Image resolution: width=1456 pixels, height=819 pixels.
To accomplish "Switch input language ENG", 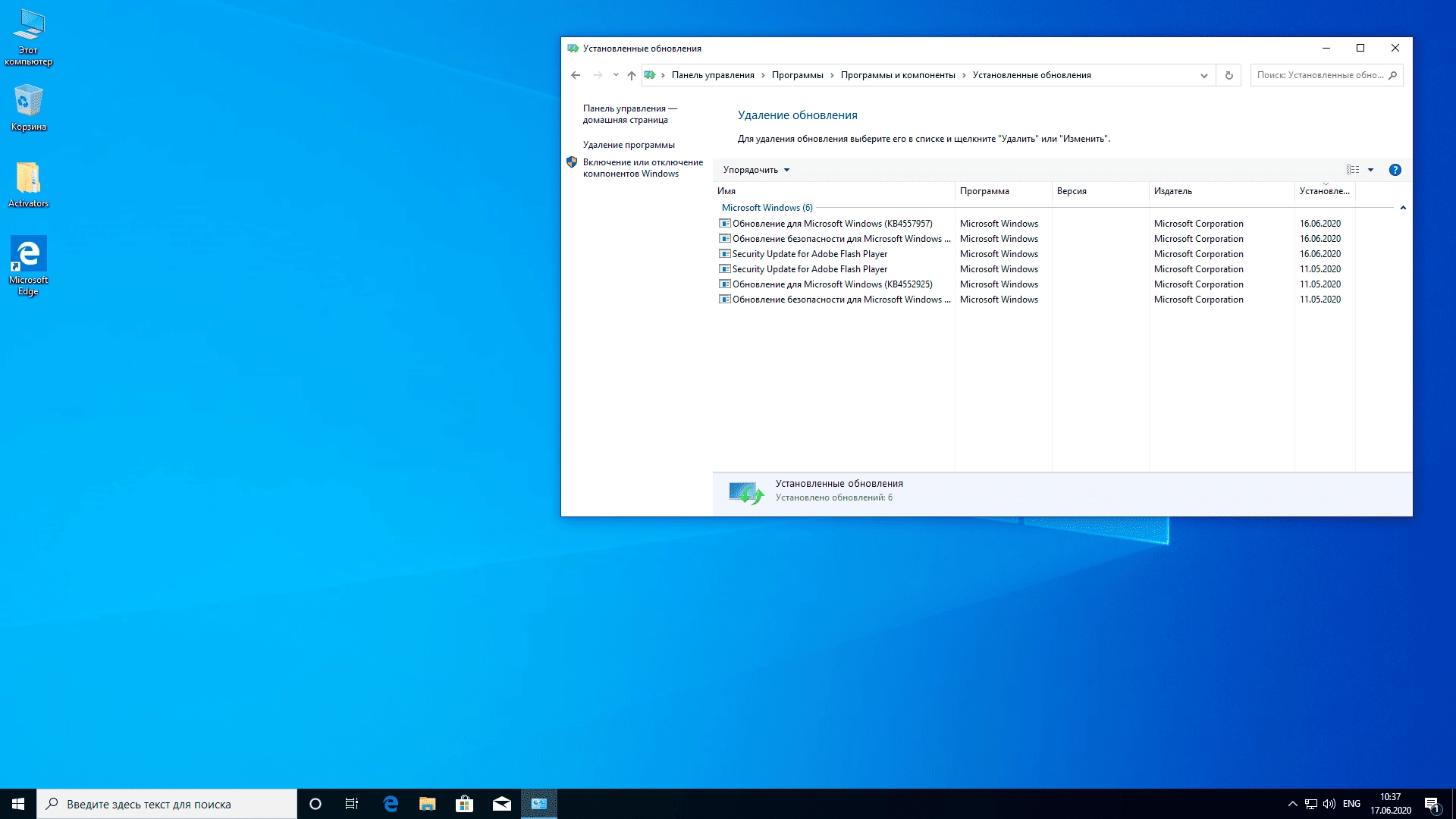I will click(x=1351, y=804).
